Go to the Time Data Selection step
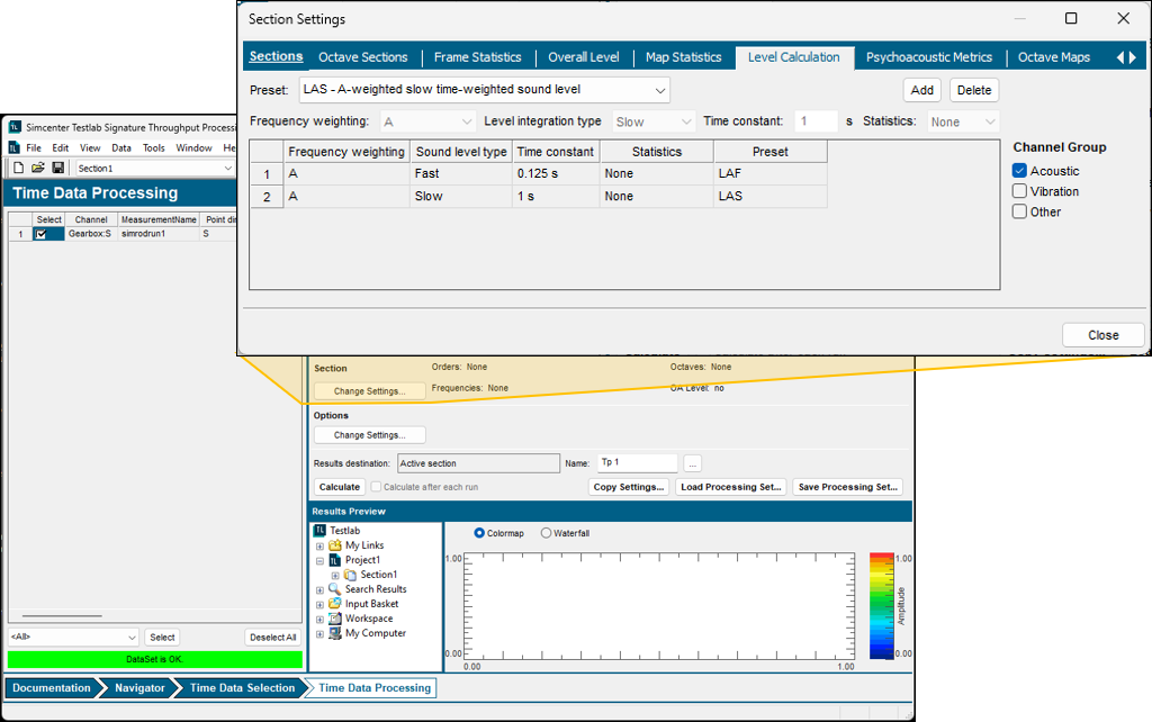Screen dimensions: 1152x722 pos(242,688)
